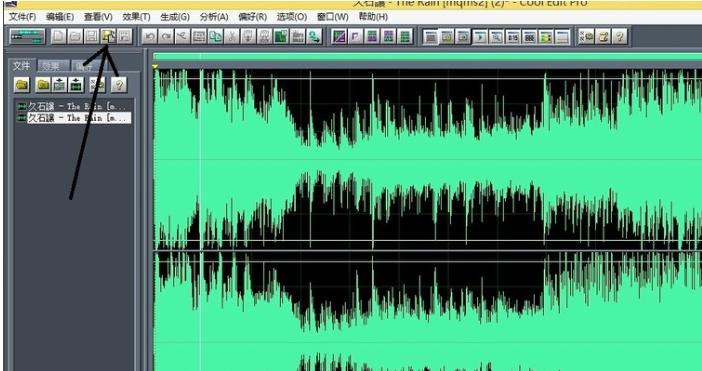Click the open file folder icon in panel
This screenshot has width=702, height=371.
[x=21, y=84]
